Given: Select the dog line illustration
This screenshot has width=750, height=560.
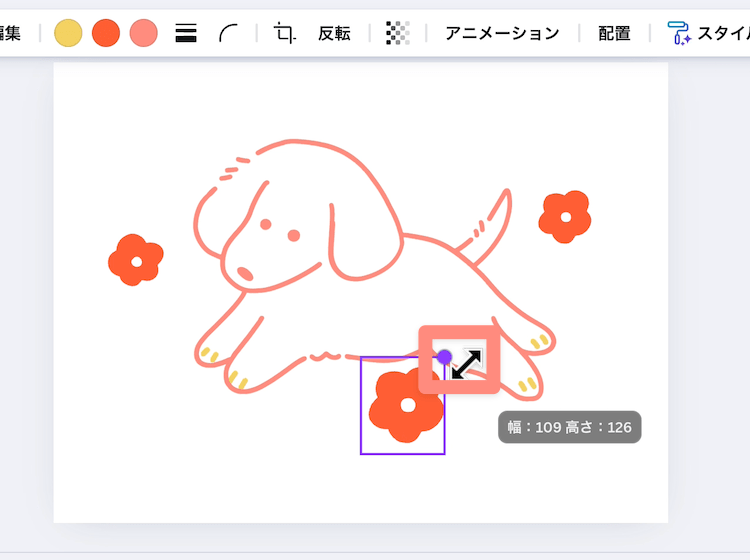Looking at the screenshot, I should tap(375, 270).
